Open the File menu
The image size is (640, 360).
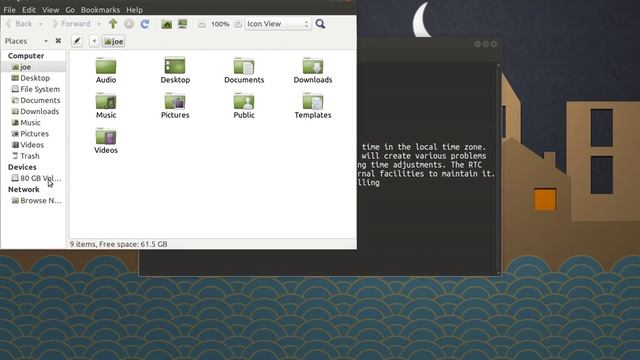(x=9, y=9)
